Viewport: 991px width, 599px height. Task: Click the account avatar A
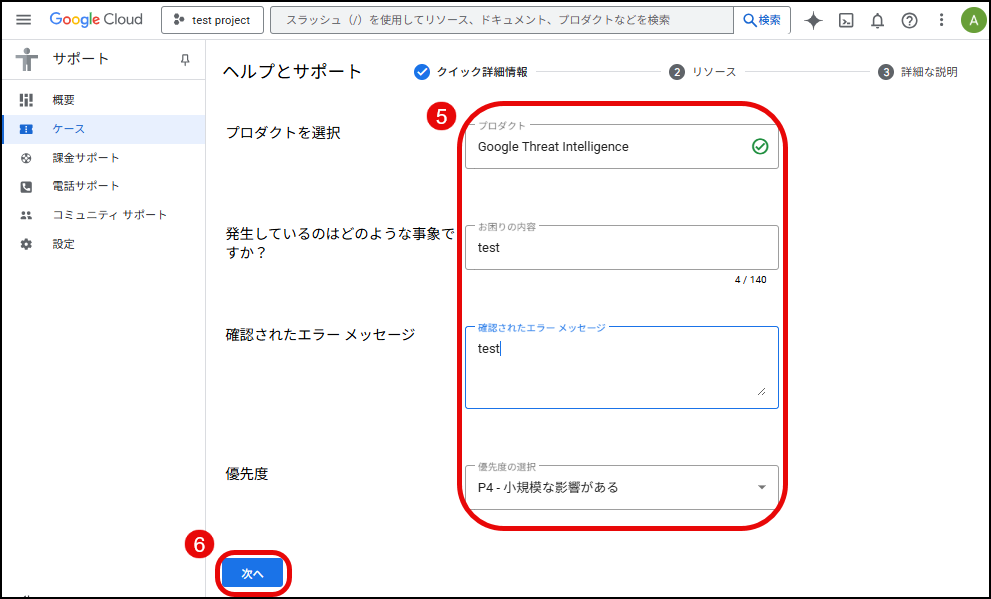coord(972,20)
